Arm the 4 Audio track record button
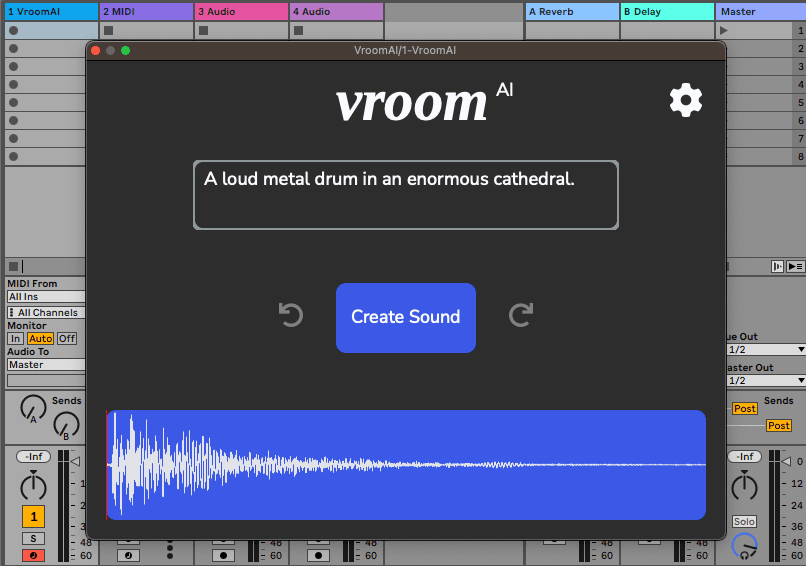 point(318,555)
